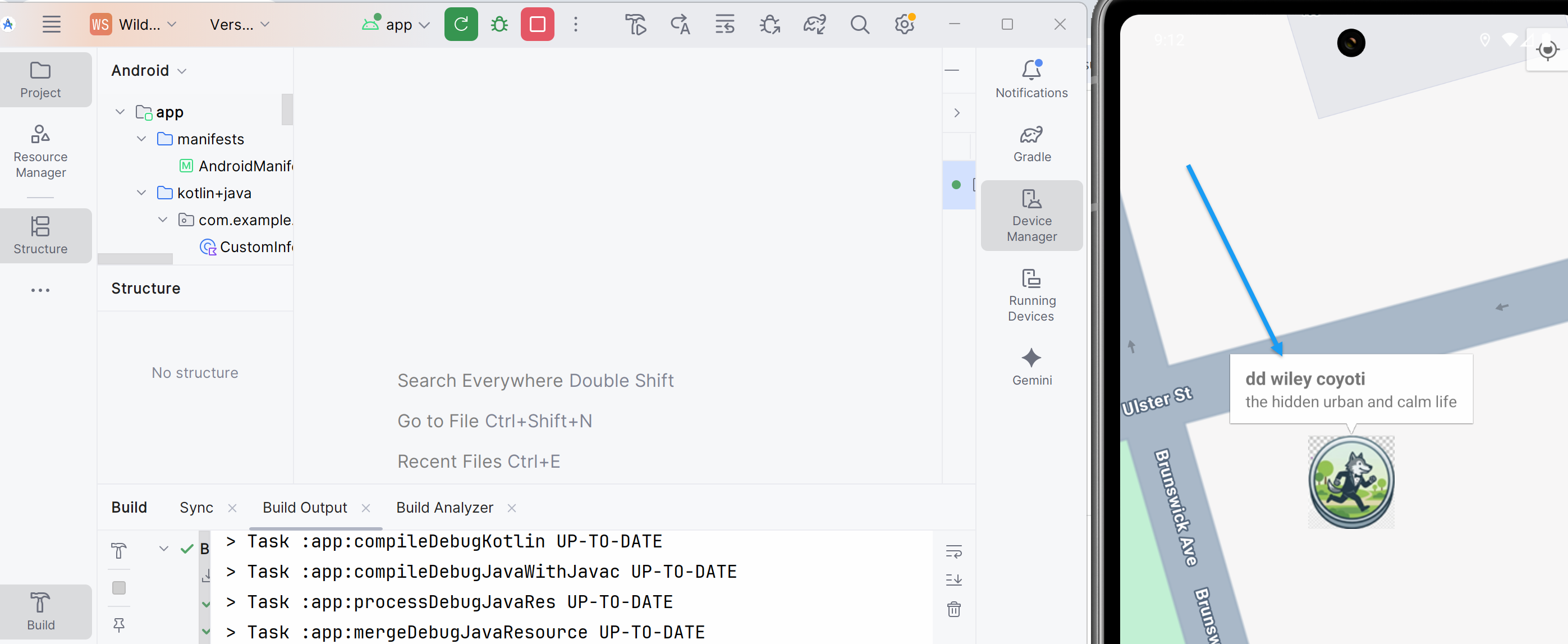Click the coyote marker on the map

point(1351,482)
